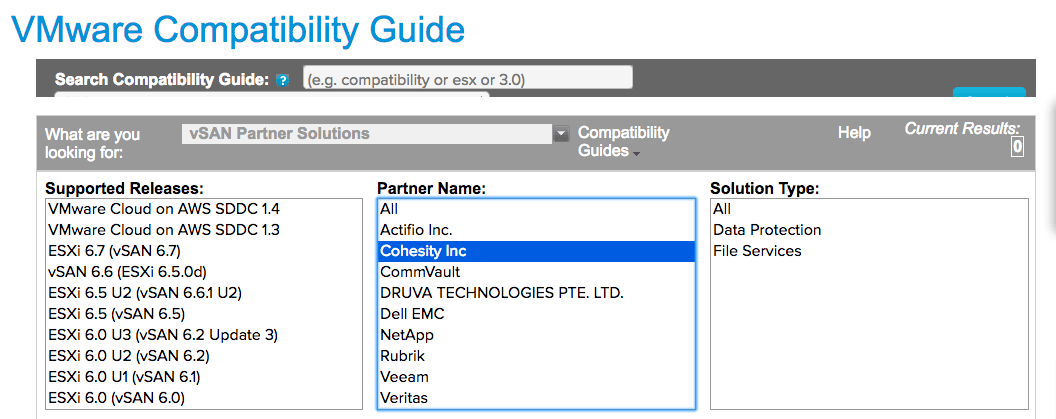Screen dimensions: 1056x419
Task: Expand the Compatibility Guides menu
Action: [x=623, y=142]
